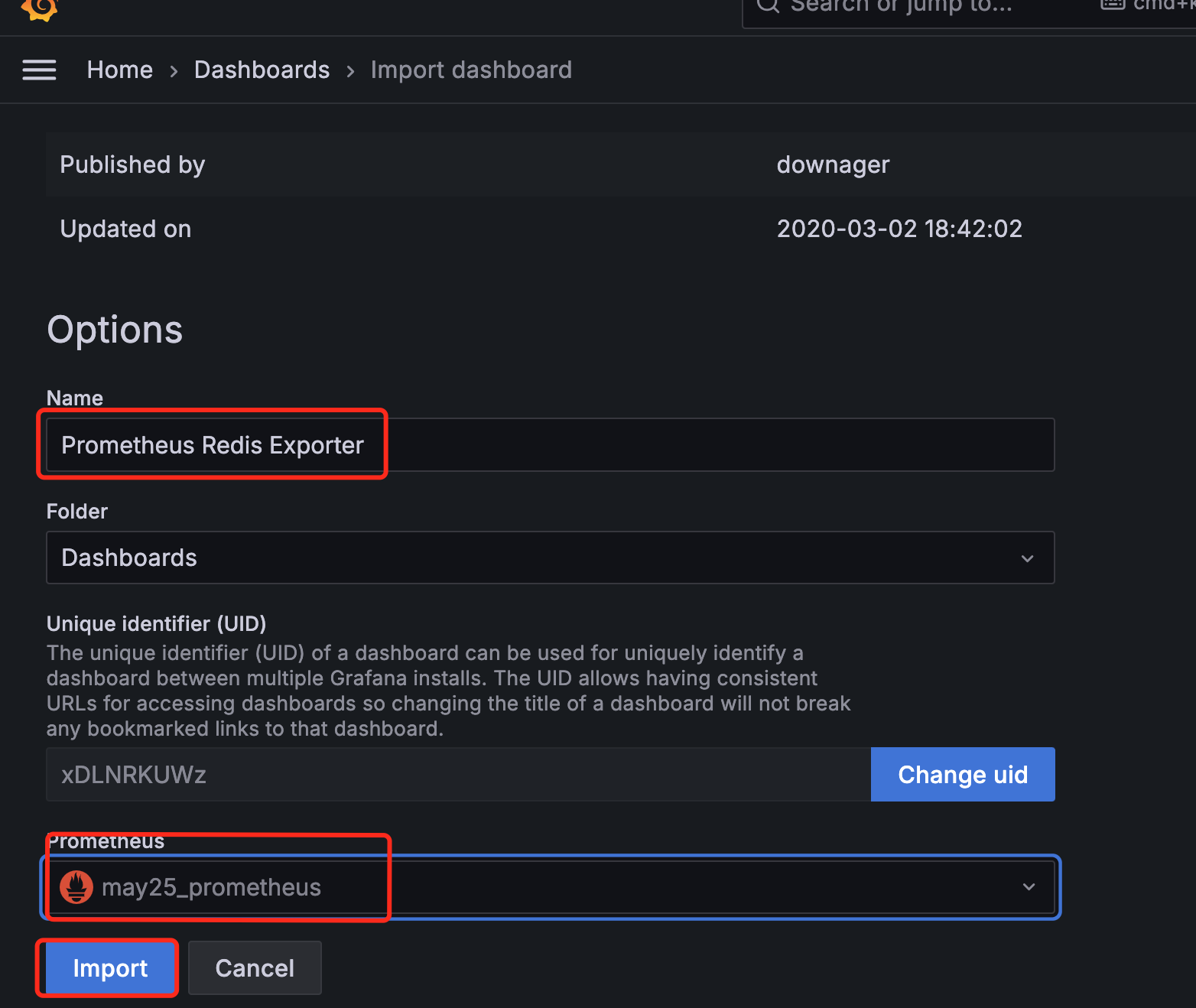The image size is (1196, 1008).
Task: Click the Prometheus flame datasource icon
Action: tap(76, 887)
